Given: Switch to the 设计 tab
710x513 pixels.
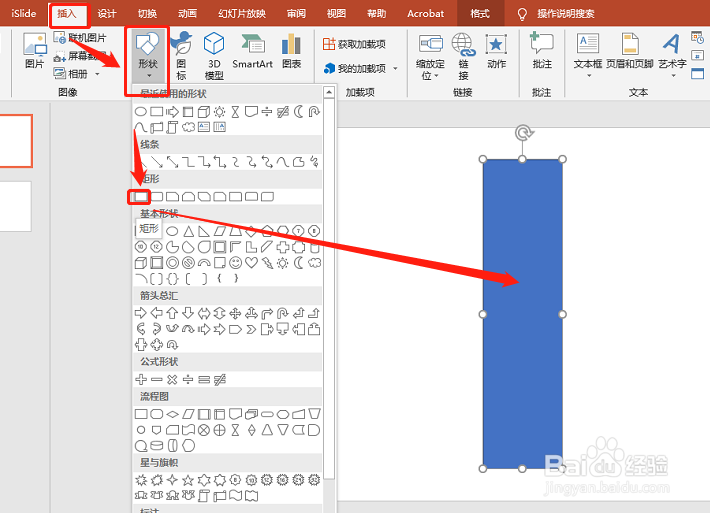Looking at the screenshot, I should (107, 14).
